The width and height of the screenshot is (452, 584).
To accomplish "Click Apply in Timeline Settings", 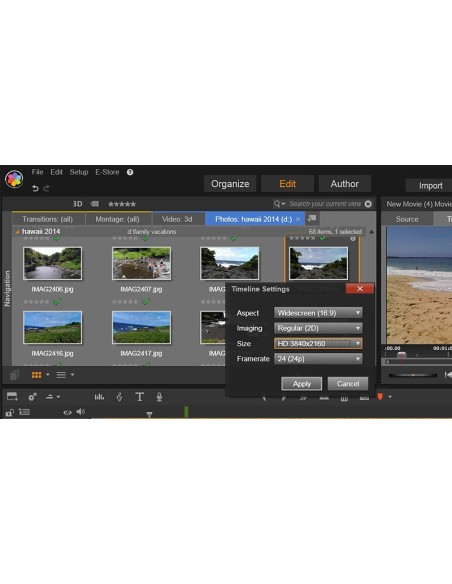I will 302,384.
